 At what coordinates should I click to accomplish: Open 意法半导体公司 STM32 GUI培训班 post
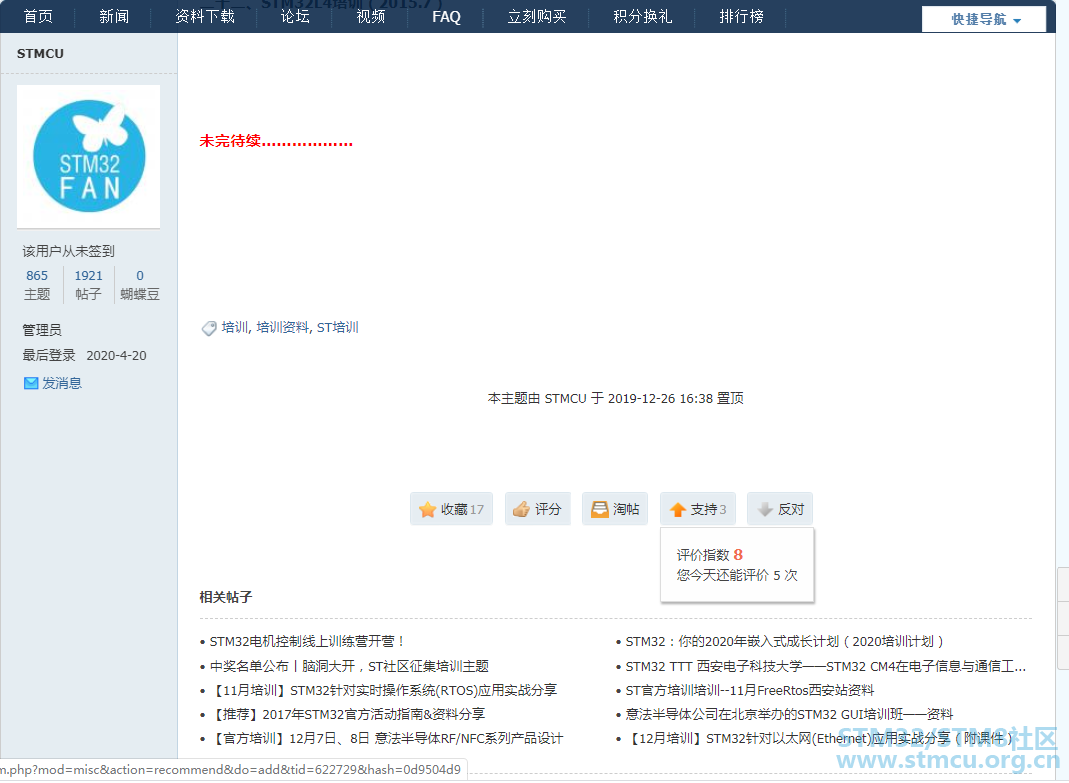tap(789, 714)
